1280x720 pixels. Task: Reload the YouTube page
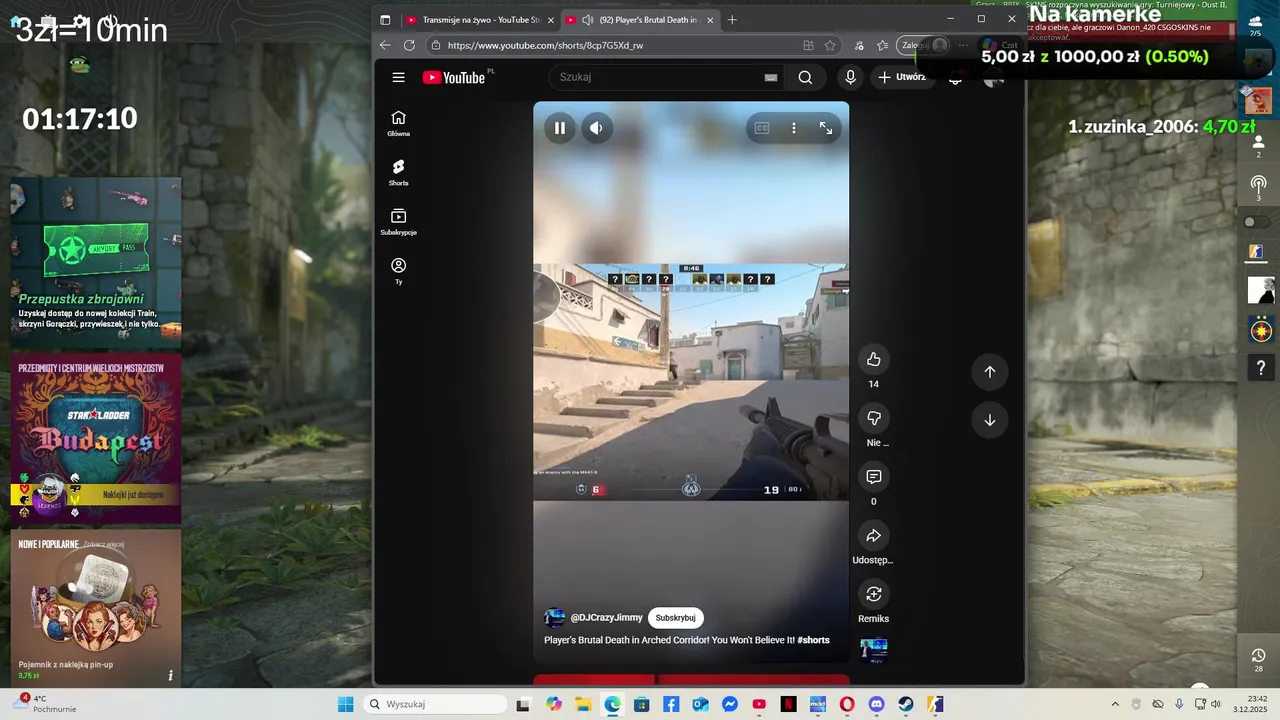point(409,45)
